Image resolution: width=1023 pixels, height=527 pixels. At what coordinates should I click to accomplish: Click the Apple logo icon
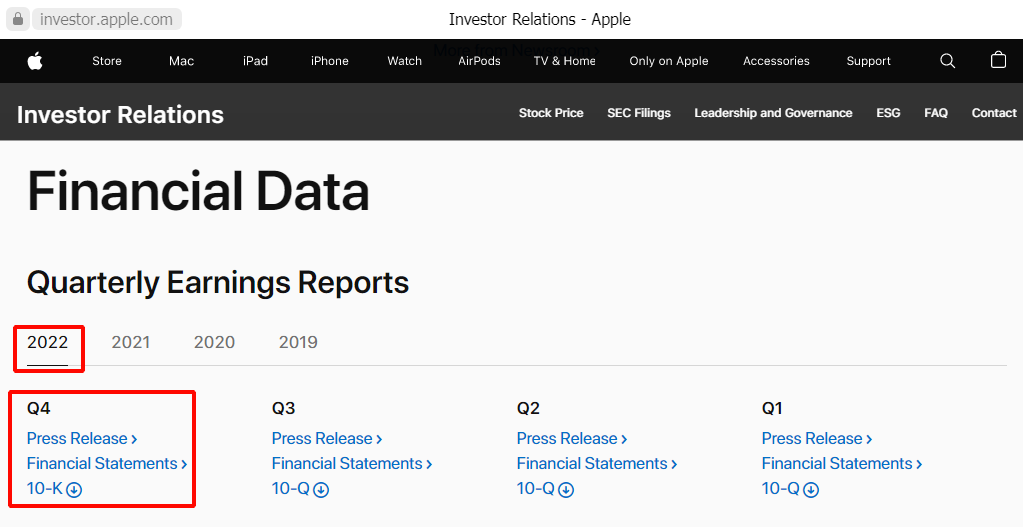[35, 61]
